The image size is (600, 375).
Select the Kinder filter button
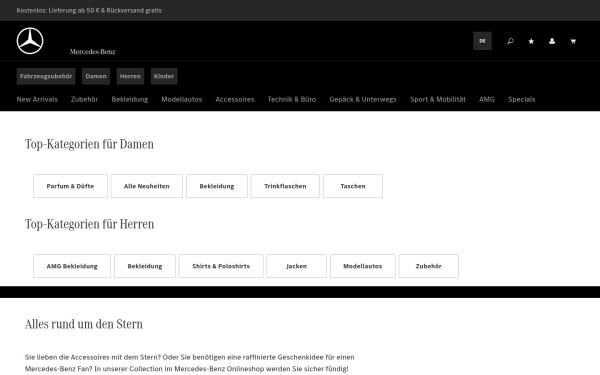(164, 76)
